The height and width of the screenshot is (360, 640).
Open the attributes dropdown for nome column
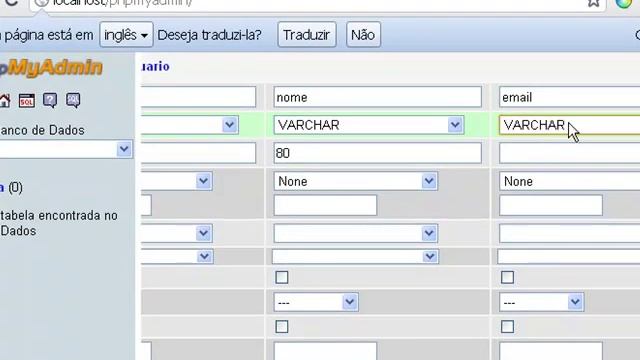pyautogui.click(x=356, y=257)
